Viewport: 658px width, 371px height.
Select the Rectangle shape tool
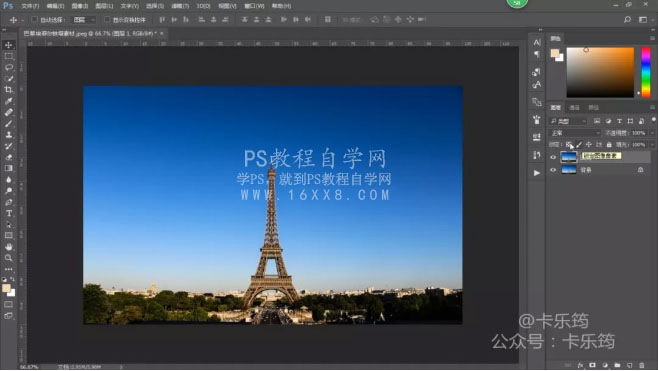[x=8, y=235]
